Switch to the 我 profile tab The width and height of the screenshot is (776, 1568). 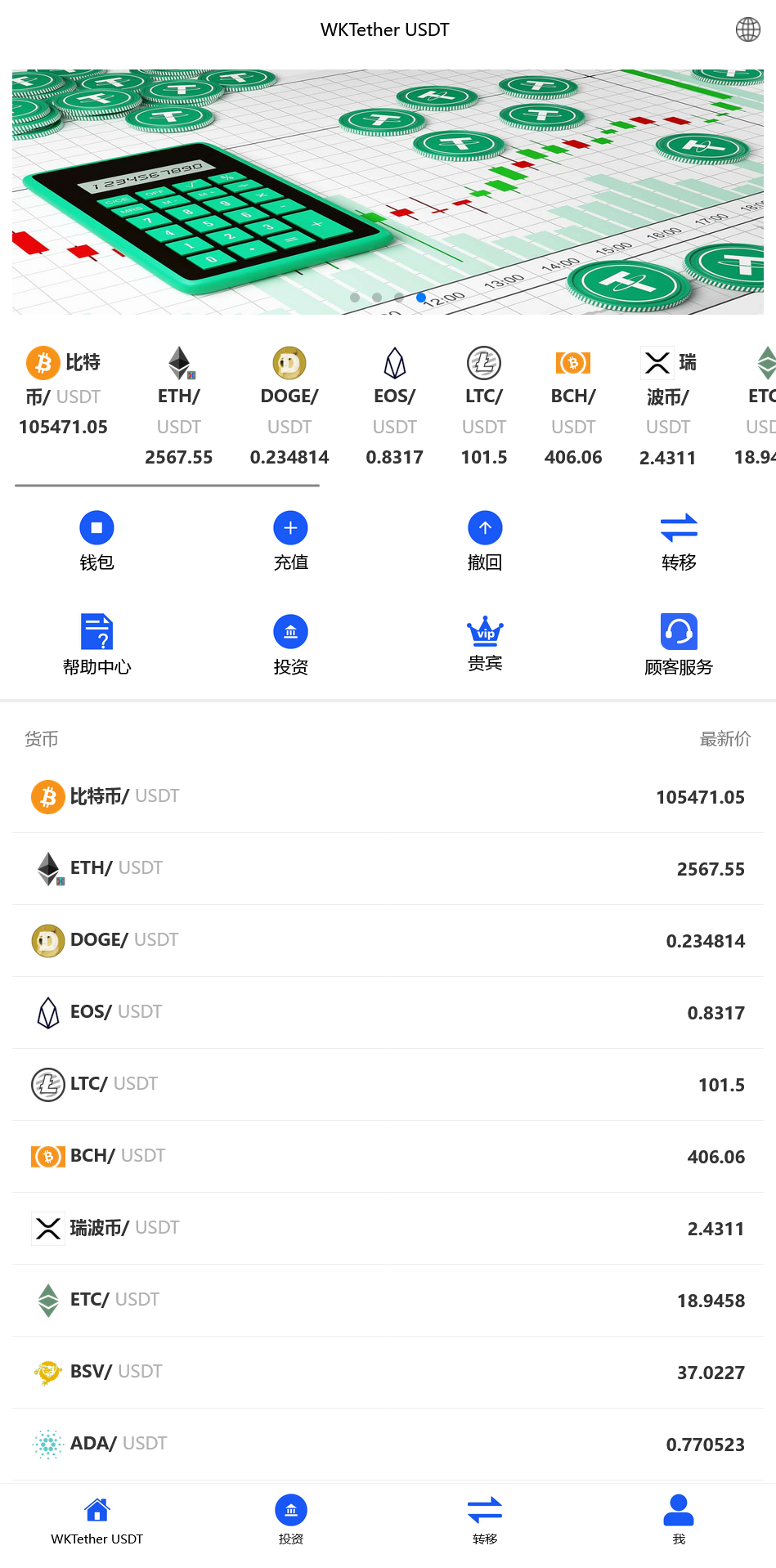tap(679, 1520)
